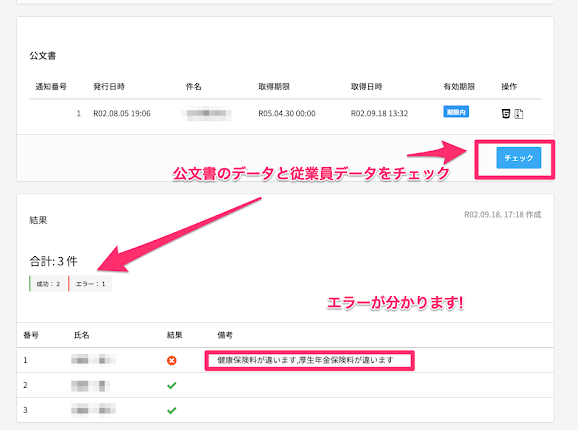Viewport: 578px width, 430px height.
Task: Click the R02.09.18. 17:18 作成 timestamp
Action: [x=503, y=214]
